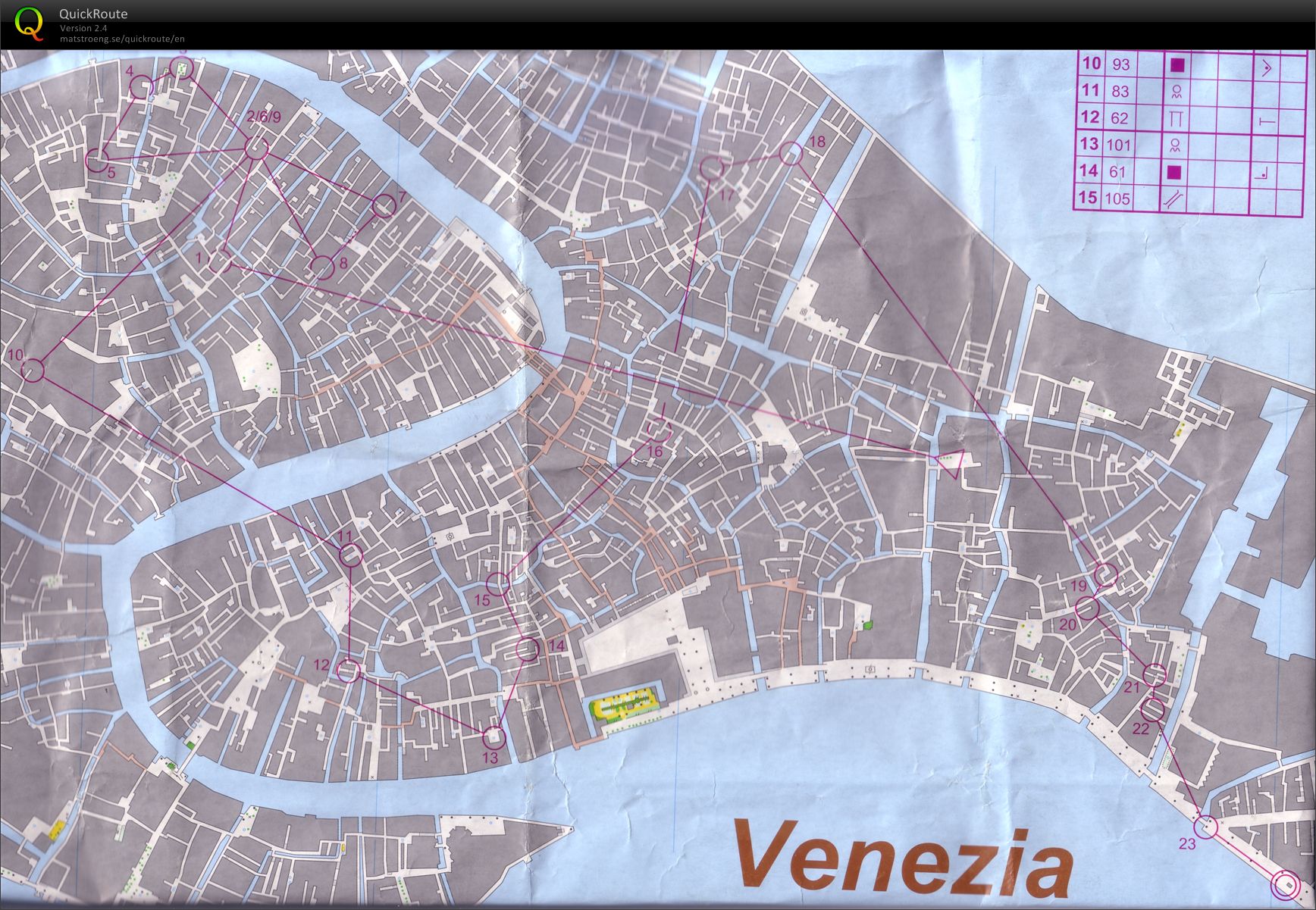
Task: Click control circle 13 near the waterfront
Action: click(x=493, y=736)
